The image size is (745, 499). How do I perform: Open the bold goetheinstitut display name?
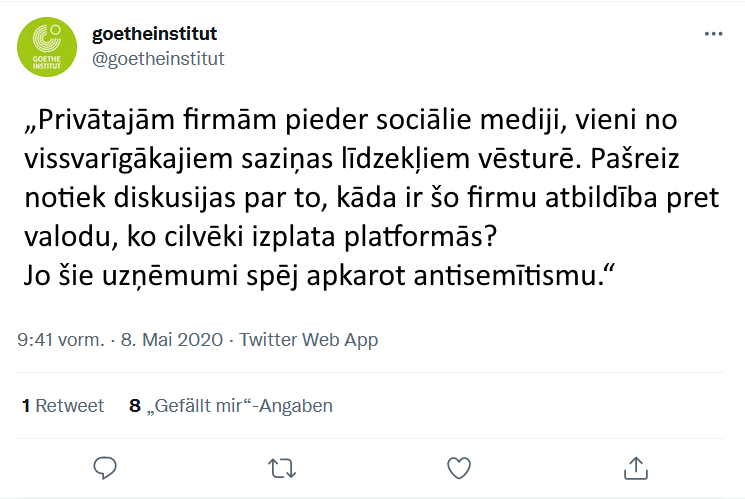point(154,34)
